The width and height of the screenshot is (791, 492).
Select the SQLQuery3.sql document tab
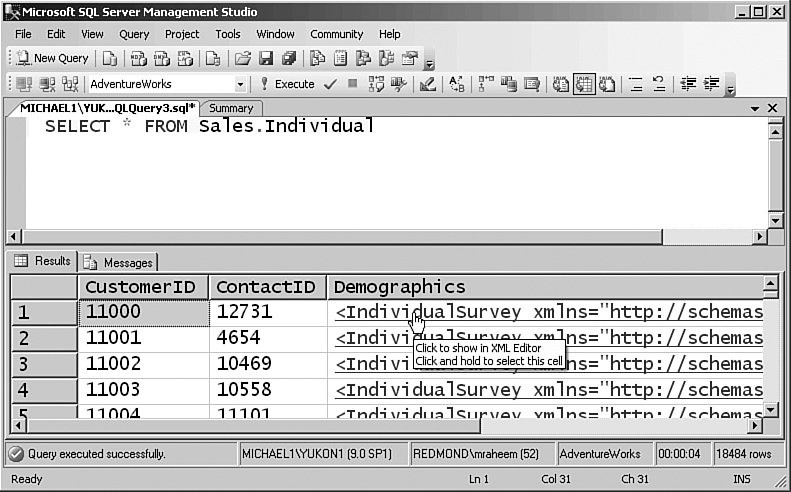(x=107, y=108)
